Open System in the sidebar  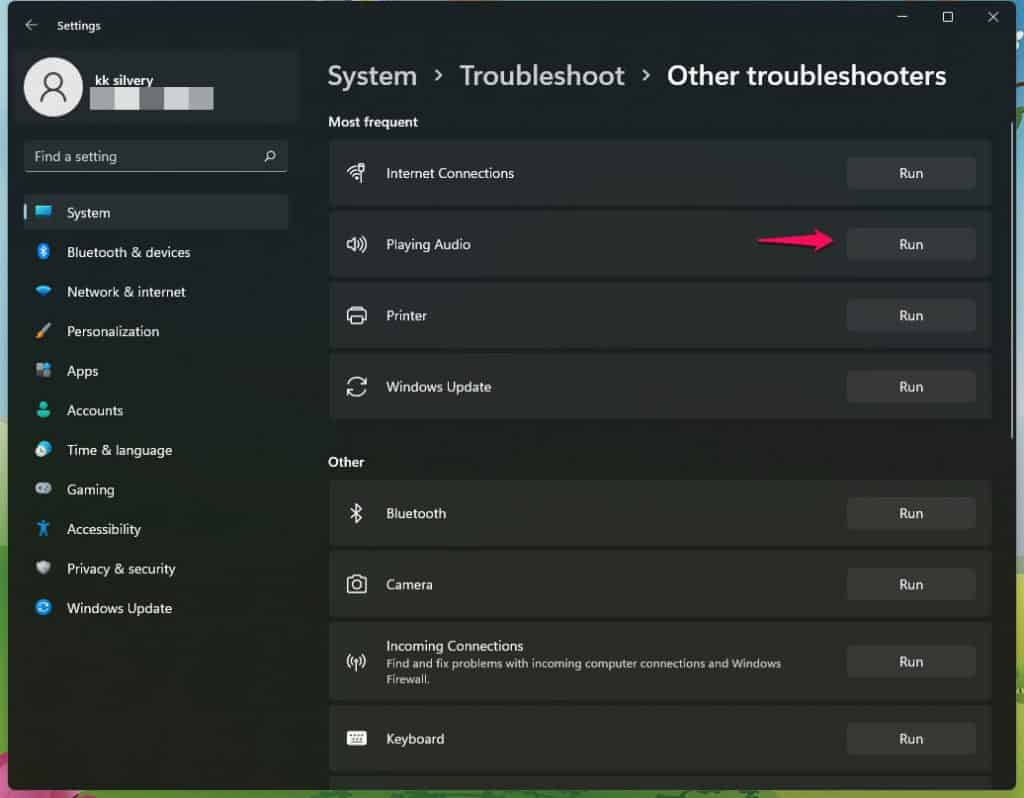[156, 212]
